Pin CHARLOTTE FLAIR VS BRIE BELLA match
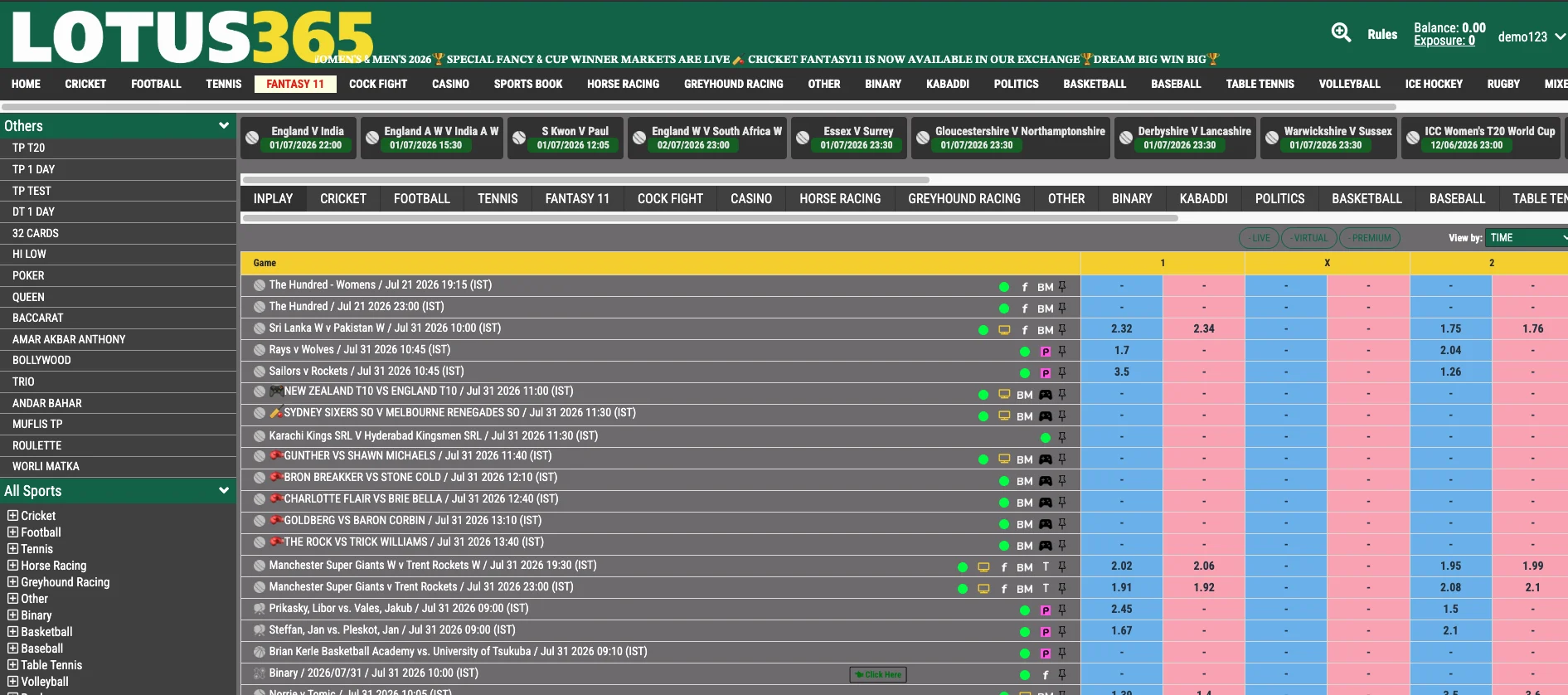 1062,502
